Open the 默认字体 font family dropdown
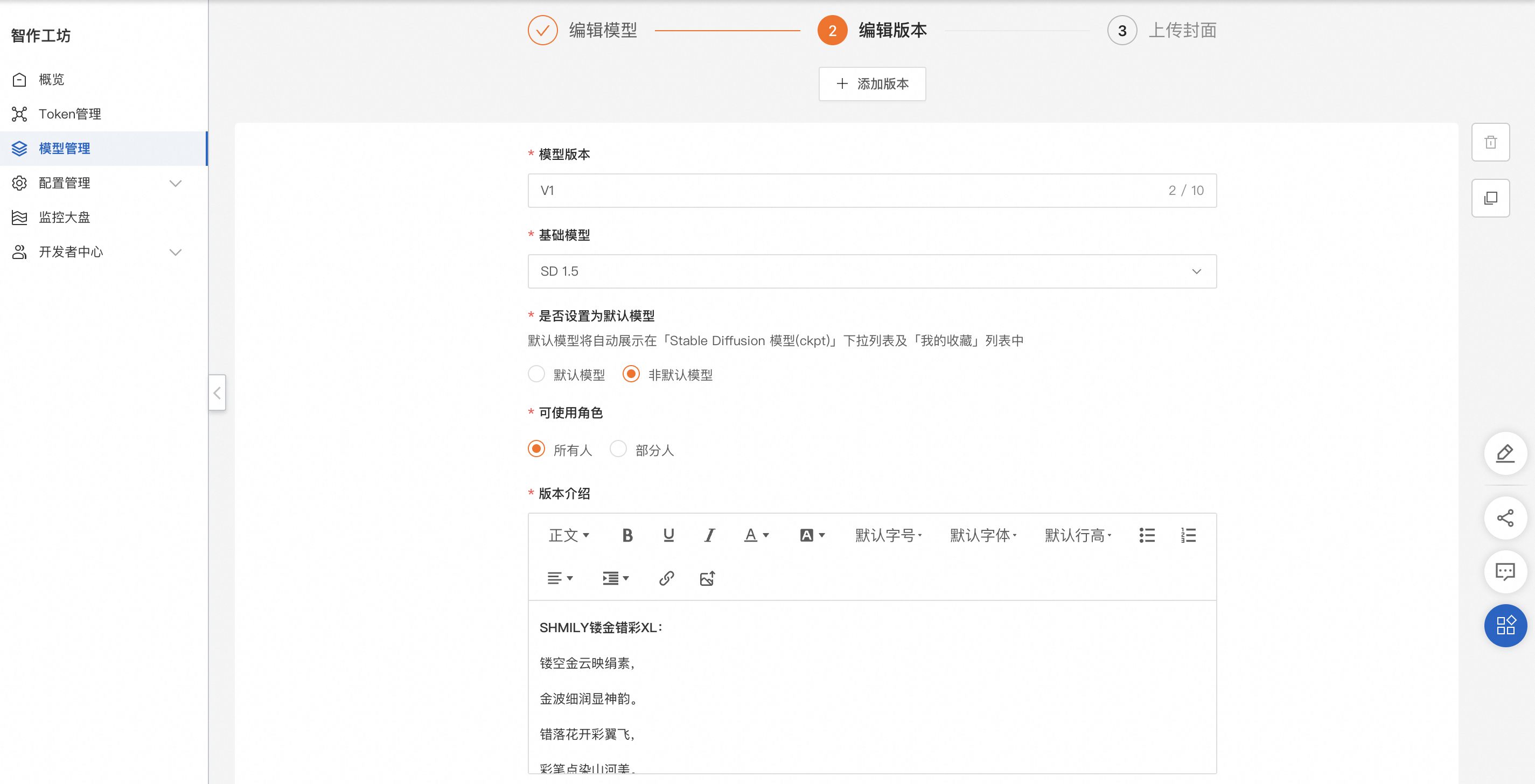Screen dimensions: 1535x784 click(982, 535)
